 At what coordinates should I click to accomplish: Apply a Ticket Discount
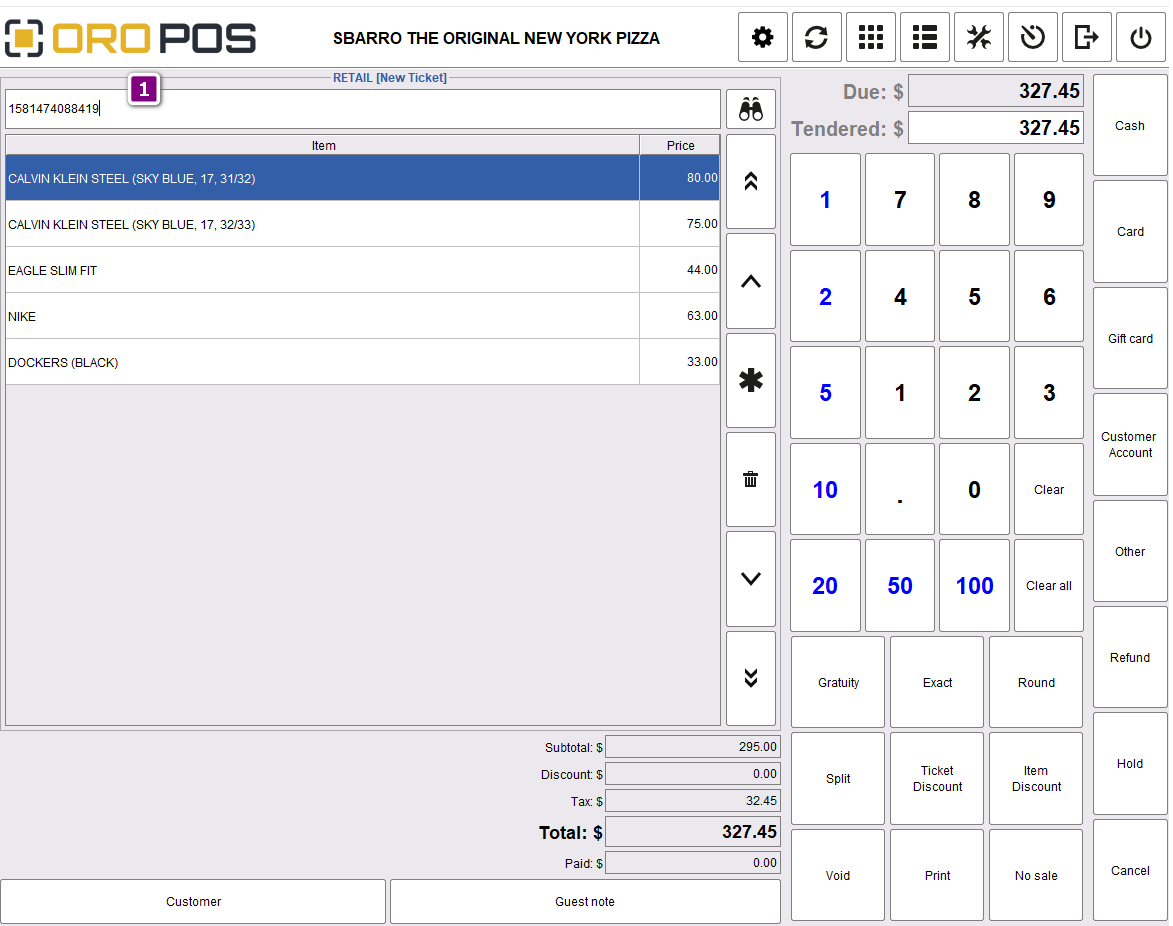tap(937, 779)
